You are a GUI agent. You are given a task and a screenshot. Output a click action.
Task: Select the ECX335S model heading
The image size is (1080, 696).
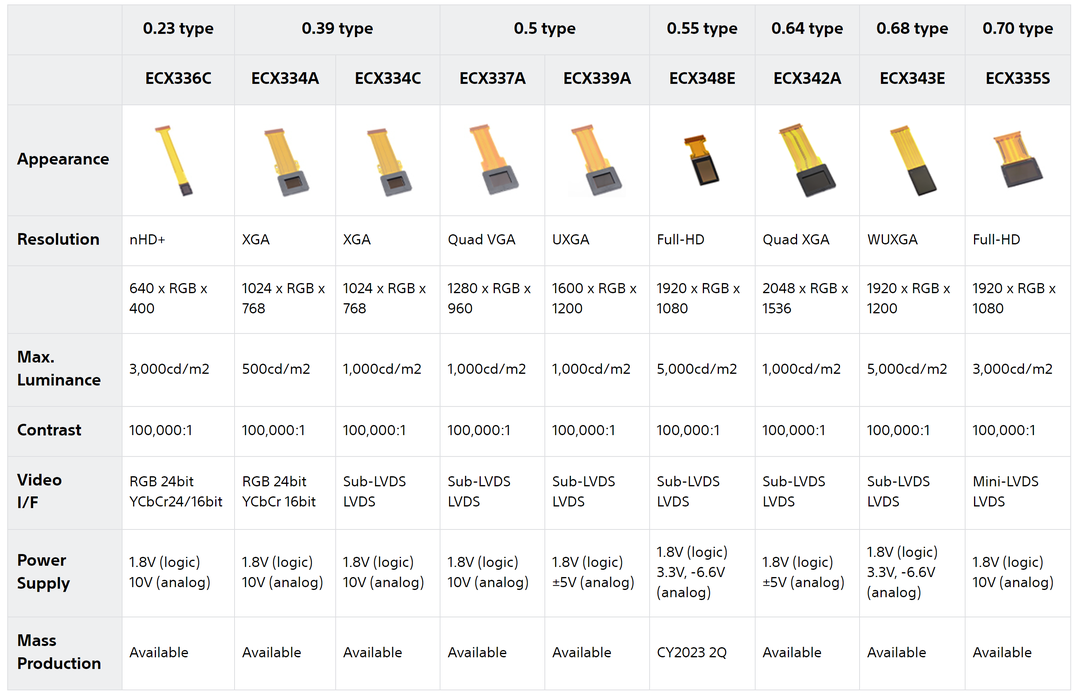pos(1017,78)
